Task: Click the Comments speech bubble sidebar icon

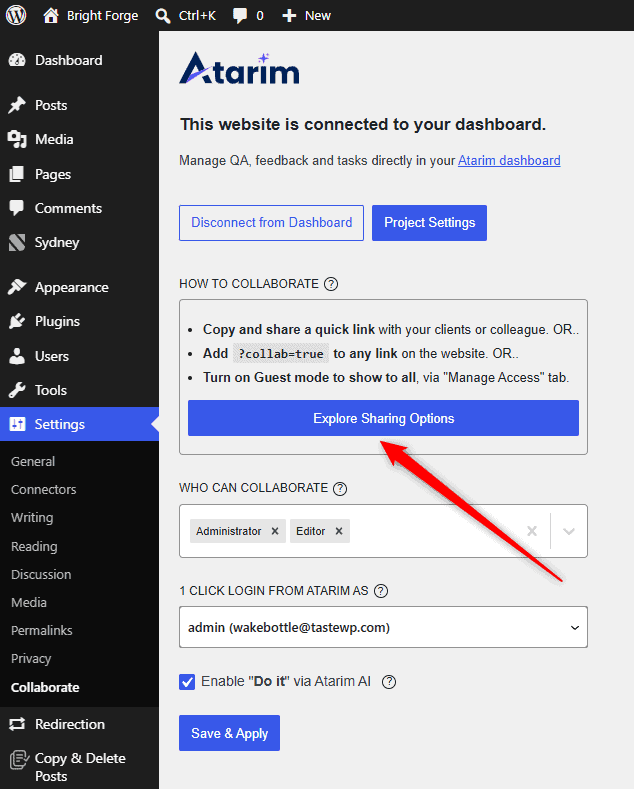Action: point(17,208)
